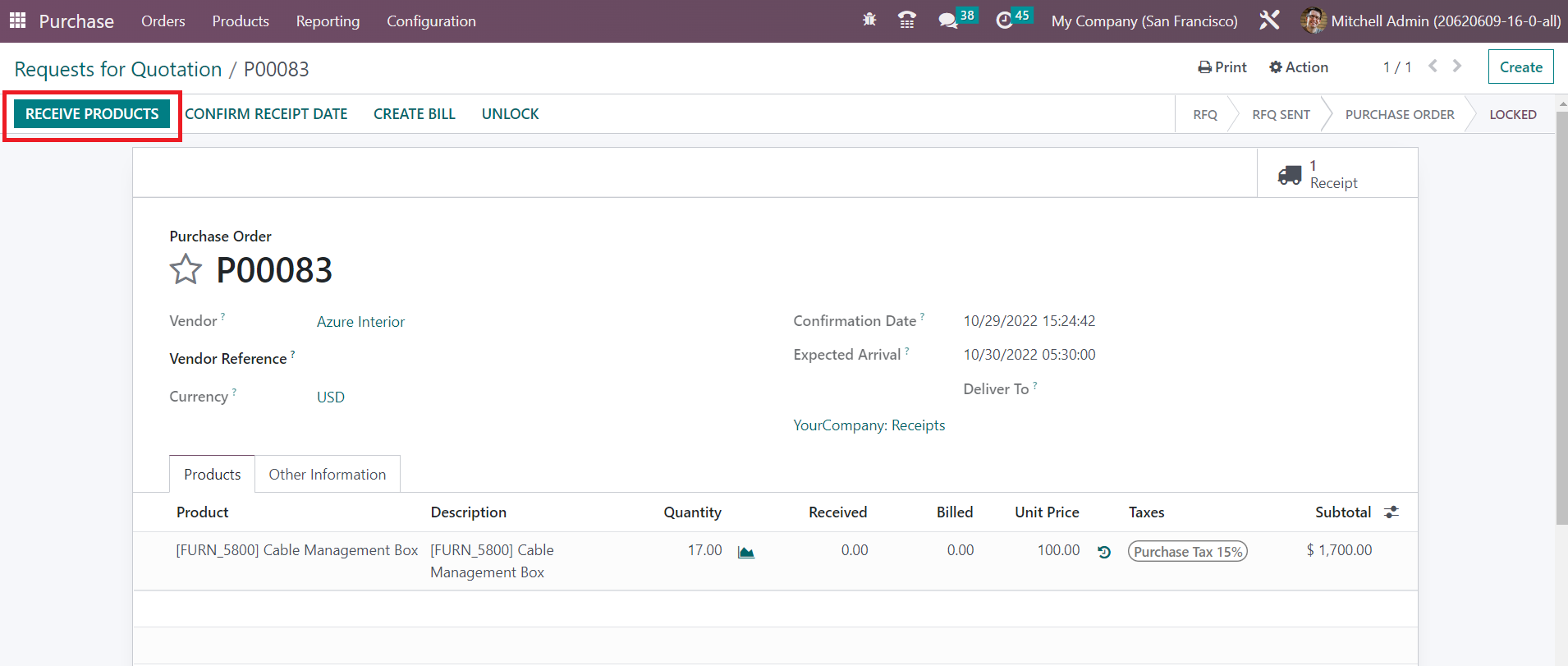1568x666 pixels.
Task: Click the forecast chart icon beside quantity
Action: [x=745, y=552]
